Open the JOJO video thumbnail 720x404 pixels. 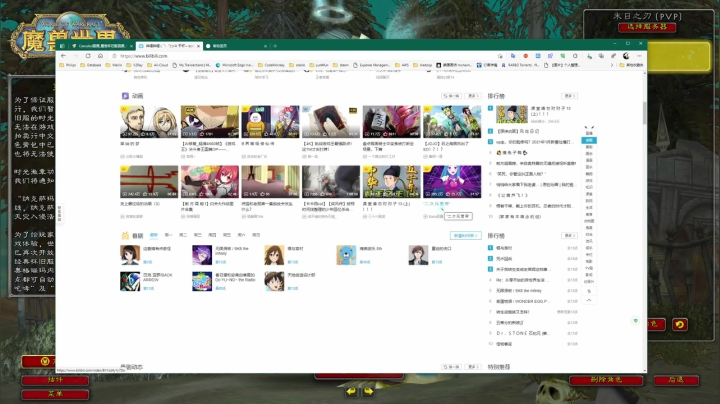(x=452, y=122)
